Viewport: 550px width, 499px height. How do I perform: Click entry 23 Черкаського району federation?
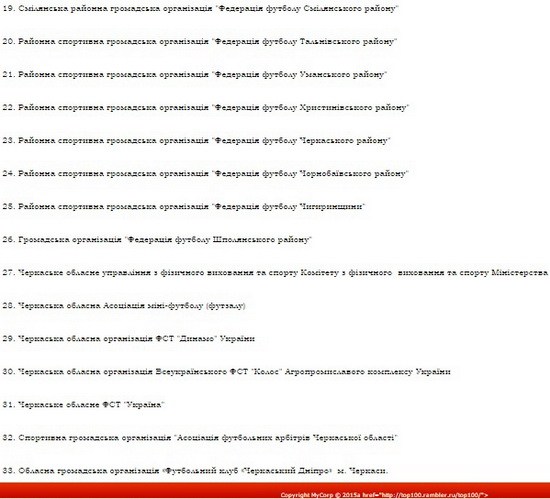click(196, 141)
